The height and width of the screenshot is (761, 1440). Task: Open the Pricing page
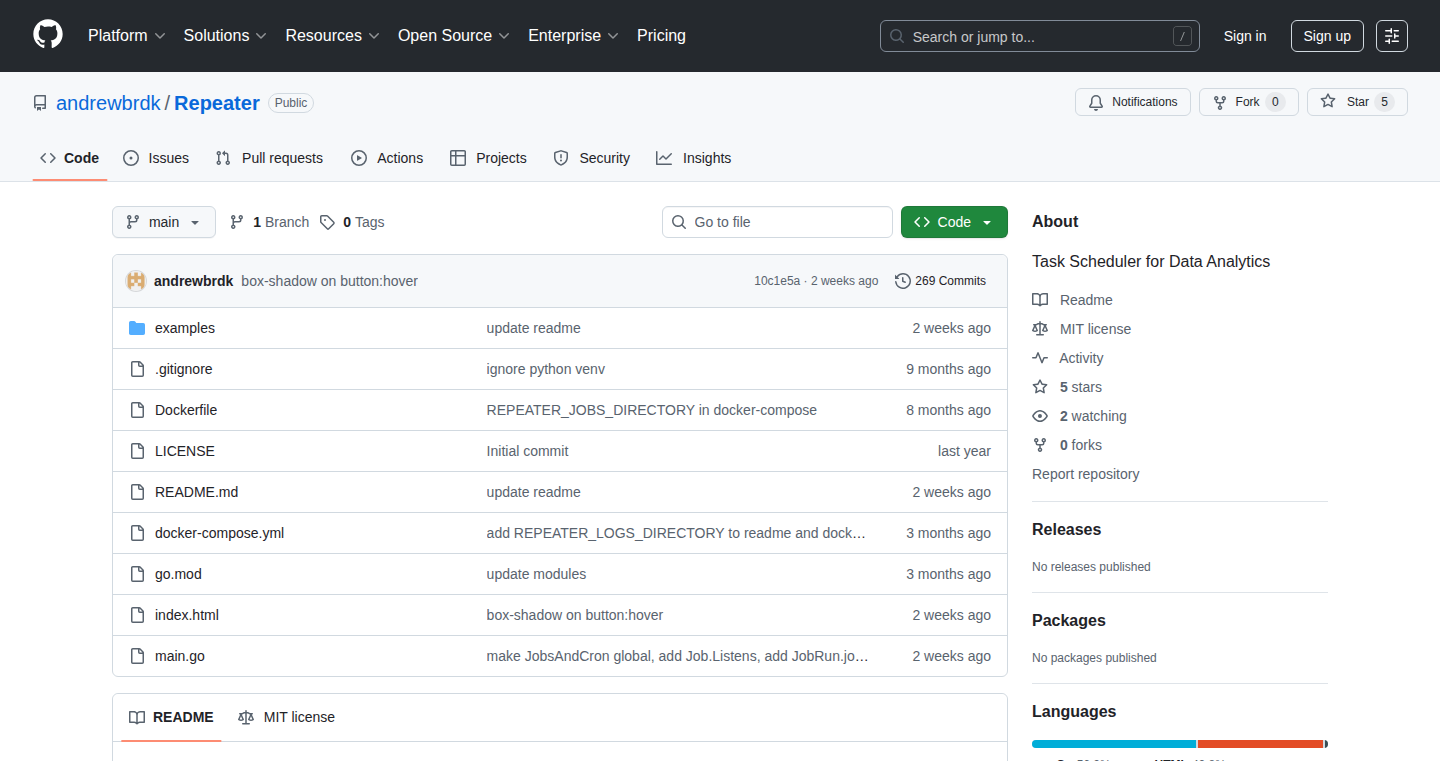point(661,35)
